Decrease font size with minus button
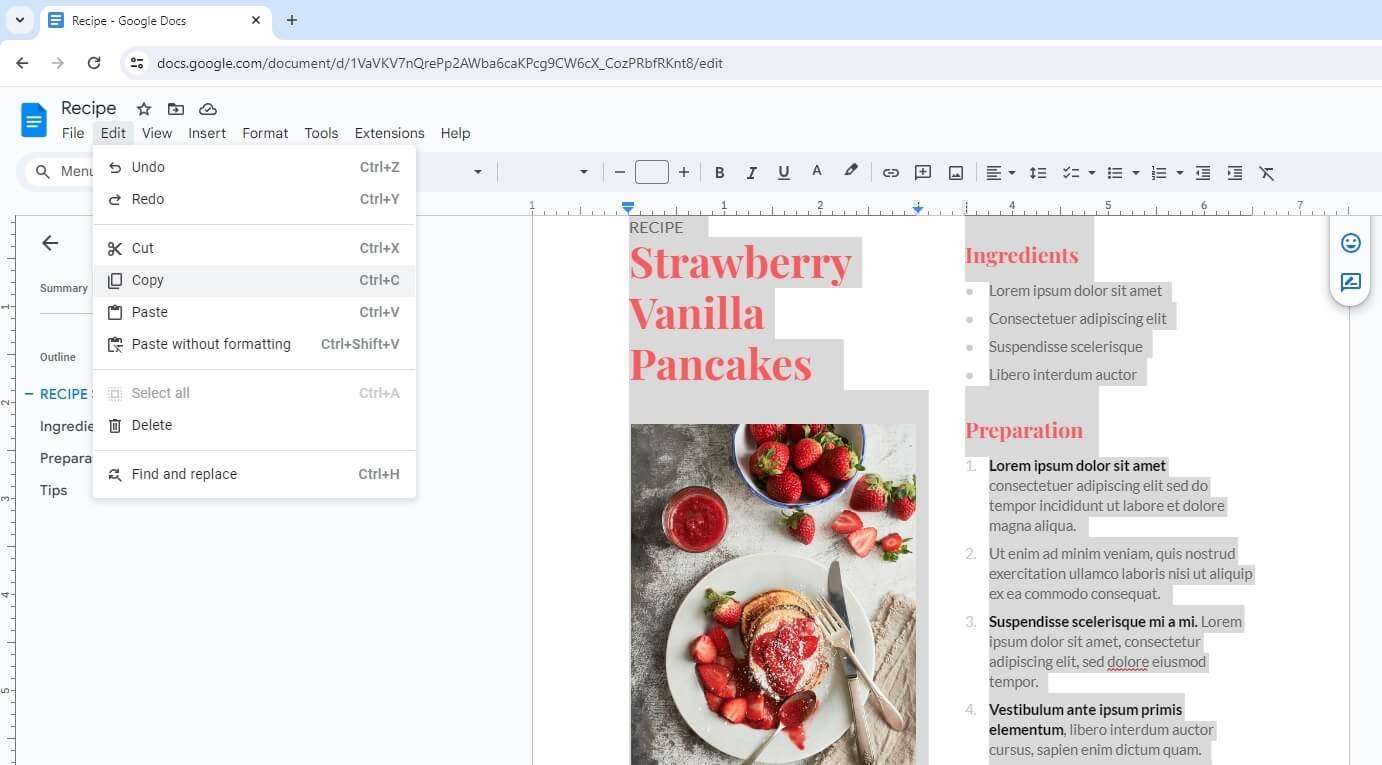 (x=620, y=173)
